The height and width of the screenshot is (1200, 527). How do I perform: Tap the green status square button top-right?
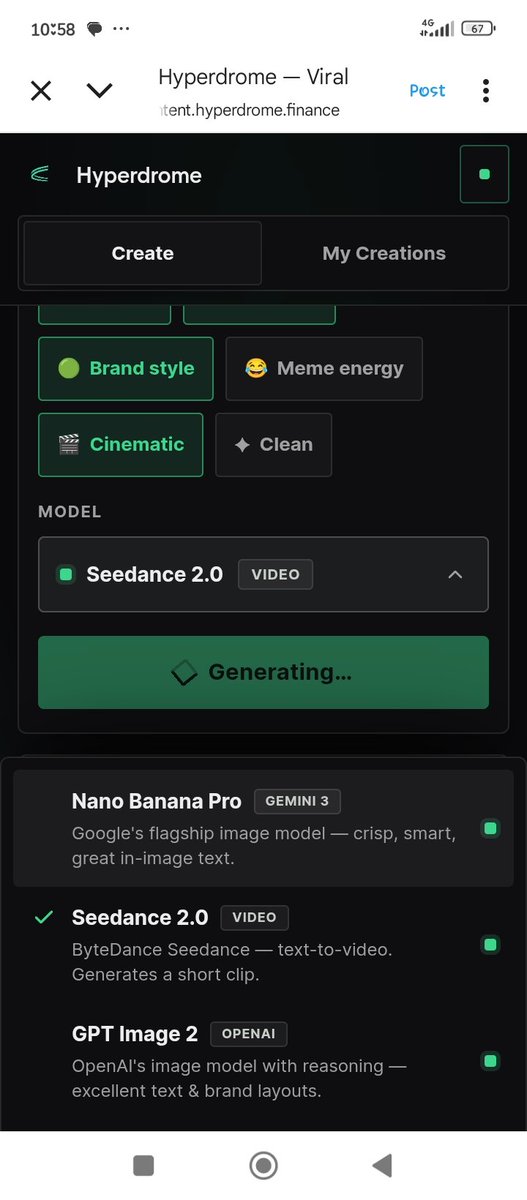(484, 174)
